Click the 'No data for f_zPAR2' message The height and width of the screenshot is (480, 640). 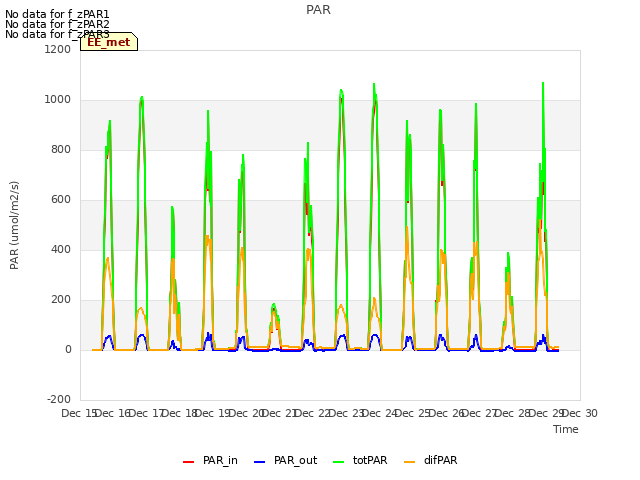57,24
